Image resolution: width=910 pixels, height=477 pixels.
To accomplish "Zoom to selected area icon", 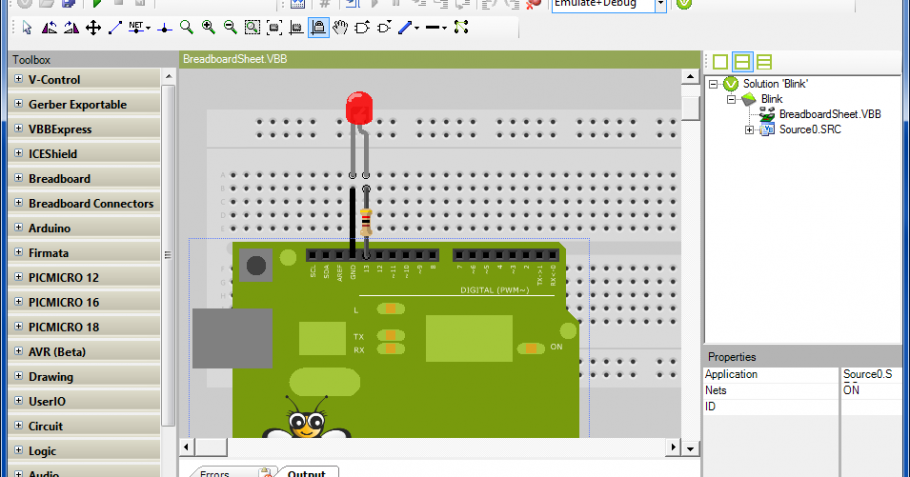I will [252, 27].
